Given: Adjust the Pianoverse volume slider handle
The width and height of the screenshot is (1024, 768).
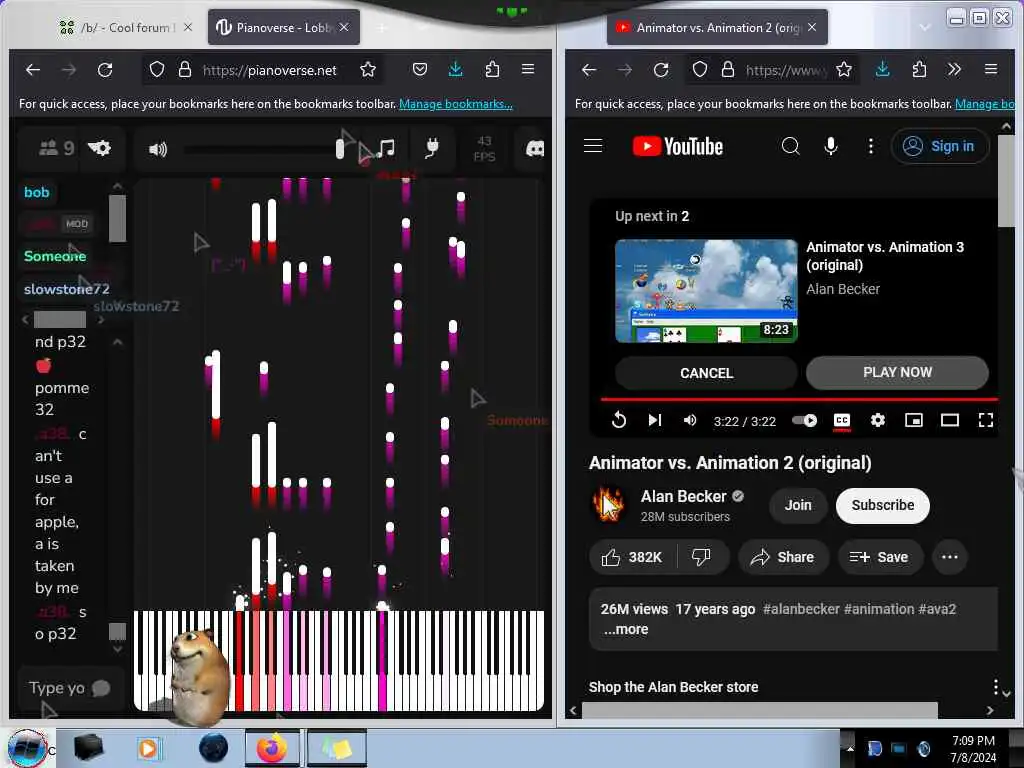Looking at the screenshot, I should [x=340, y=149].
